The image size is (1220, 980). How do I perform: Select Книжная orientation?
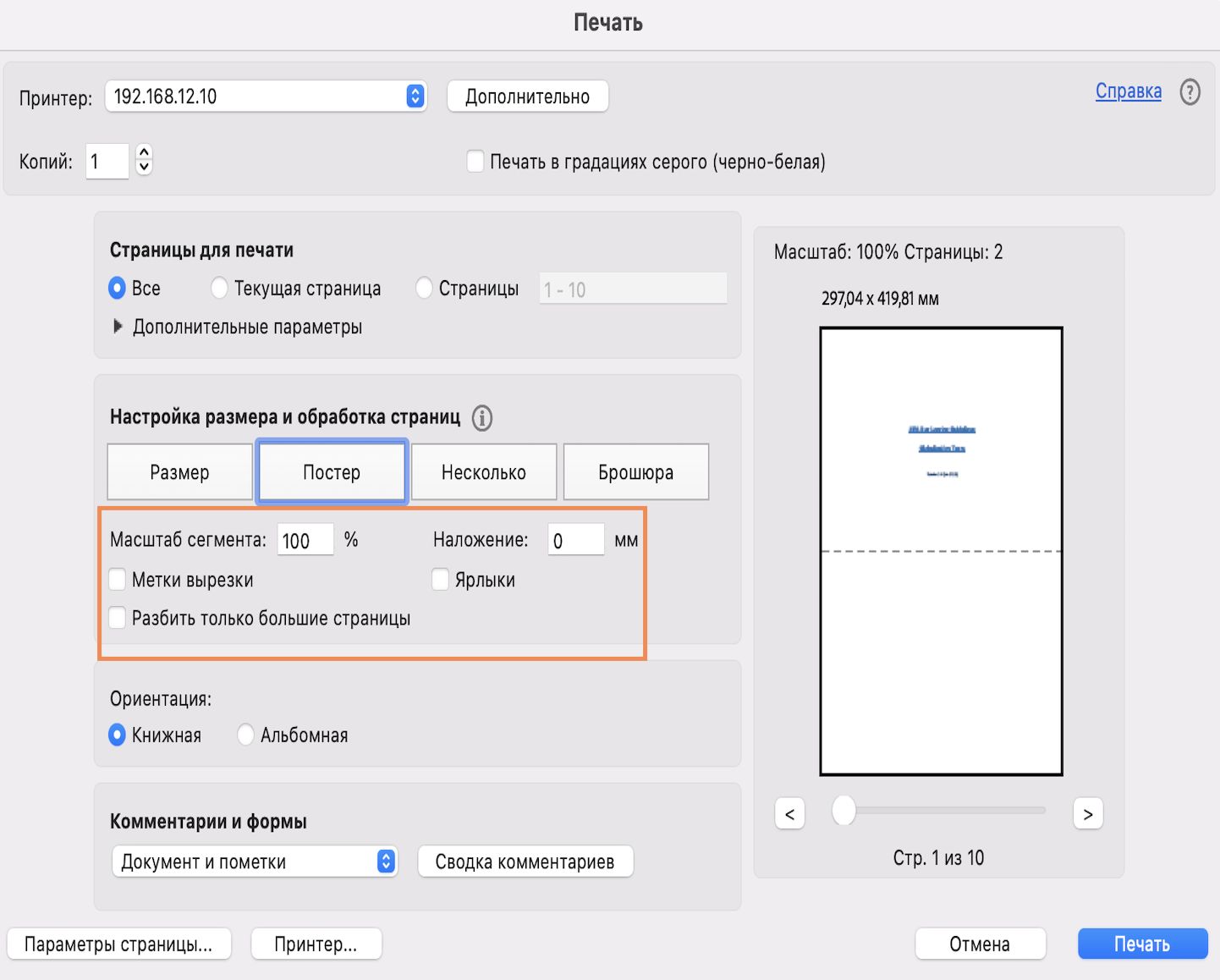point(118,735)
